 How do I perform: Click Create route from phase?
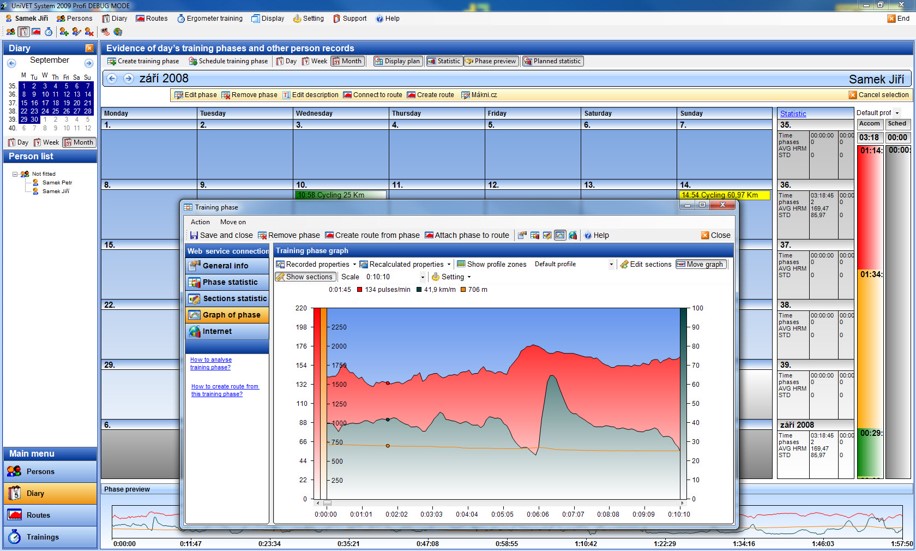click(372, 235)
